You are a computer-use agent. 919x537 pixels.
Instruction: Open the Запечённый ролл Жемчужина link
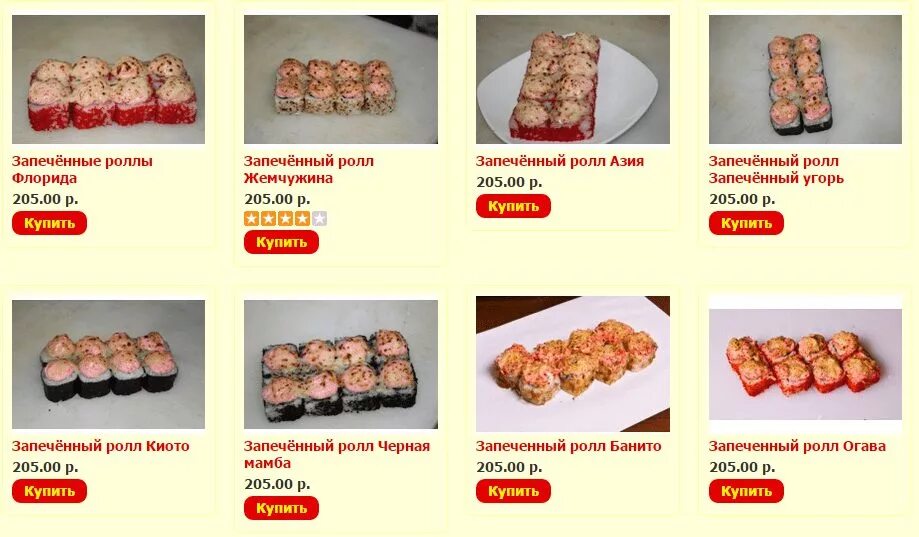[308, 169]
